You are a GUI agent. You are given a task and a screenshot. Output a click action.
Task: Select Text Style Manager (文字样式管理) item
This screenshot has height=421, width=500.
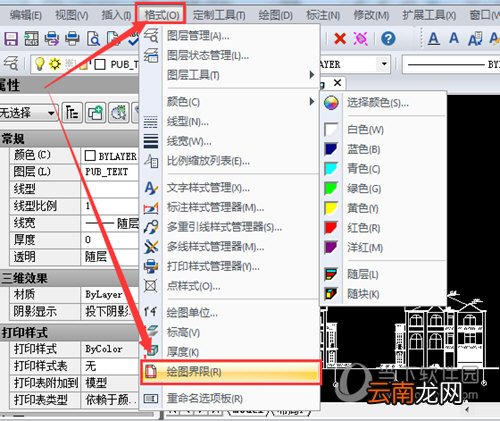(x=229, y=188)
